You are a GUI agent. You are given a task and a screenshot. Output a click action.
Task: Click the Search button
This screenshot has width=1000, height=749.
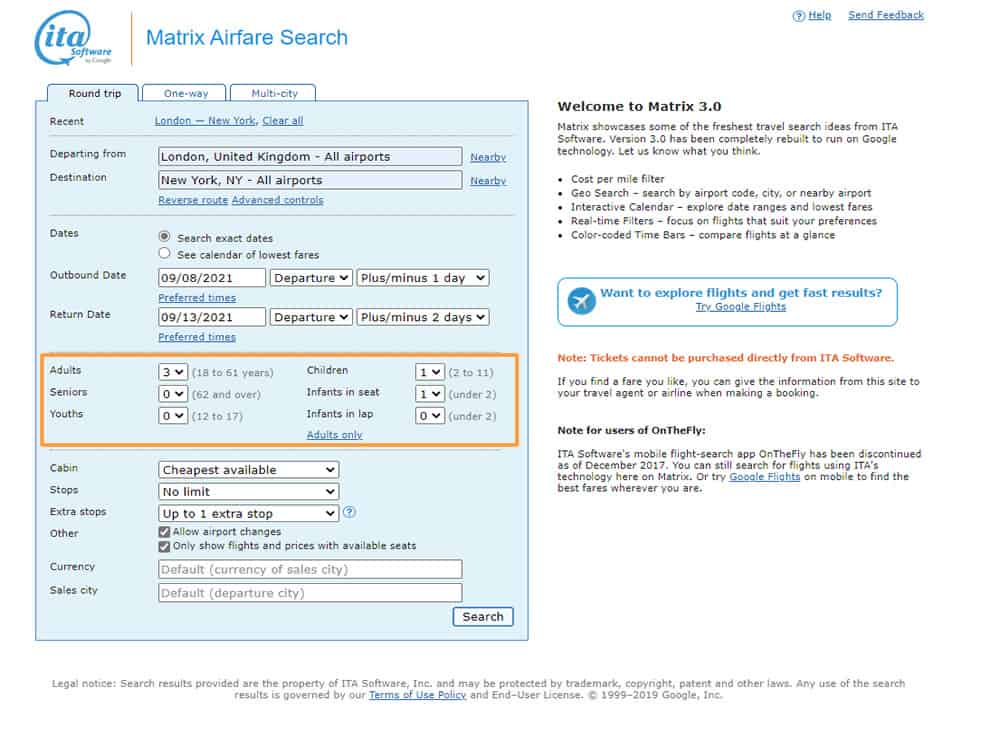pyautogui.click(x=483, y=617)
